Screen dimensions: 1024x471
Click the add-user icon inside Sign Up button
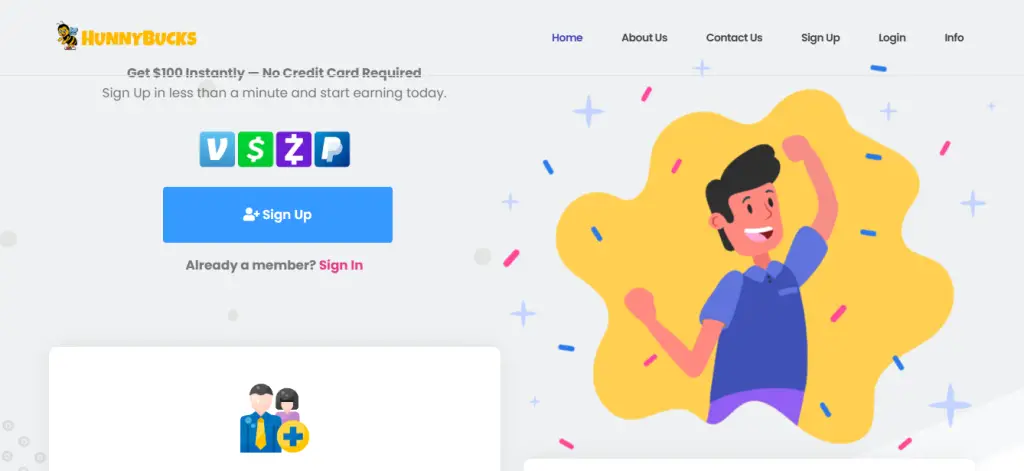pos(251,214)
